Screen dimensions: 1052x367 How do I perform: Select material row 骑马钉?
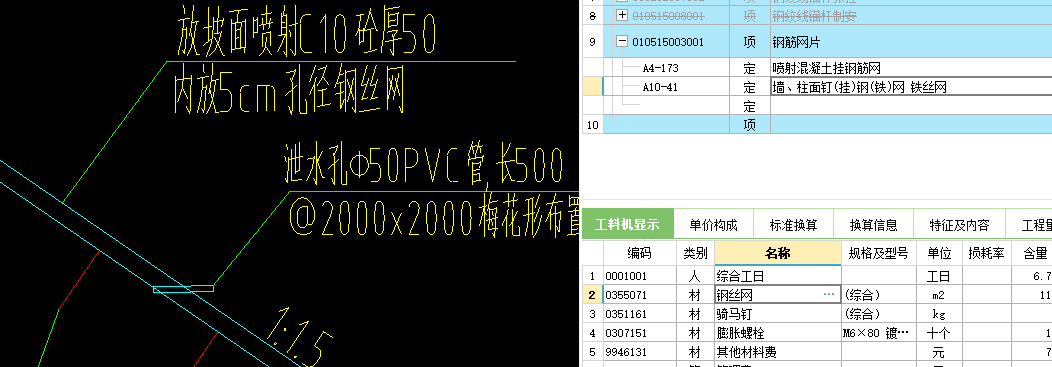(778, 313)
